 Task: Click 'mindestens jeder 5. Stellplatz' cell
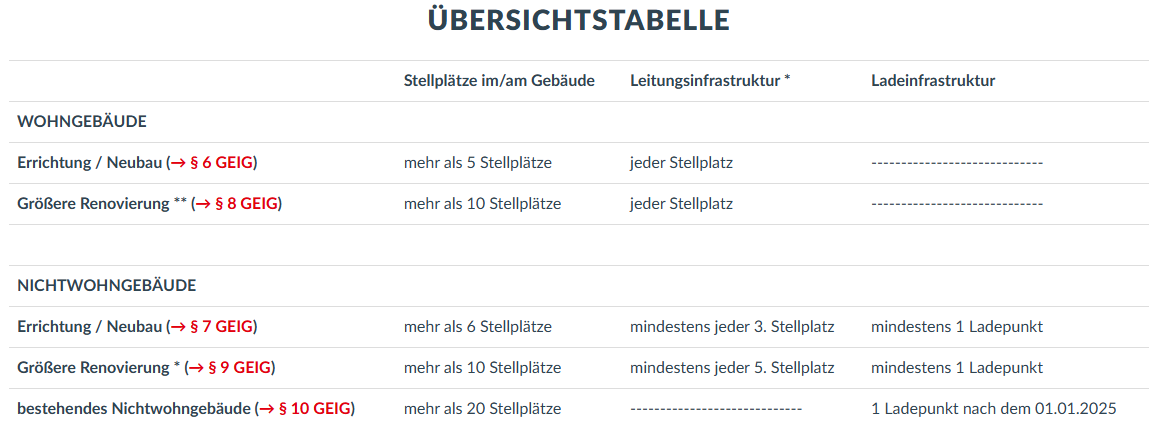[x=732, y=368]
